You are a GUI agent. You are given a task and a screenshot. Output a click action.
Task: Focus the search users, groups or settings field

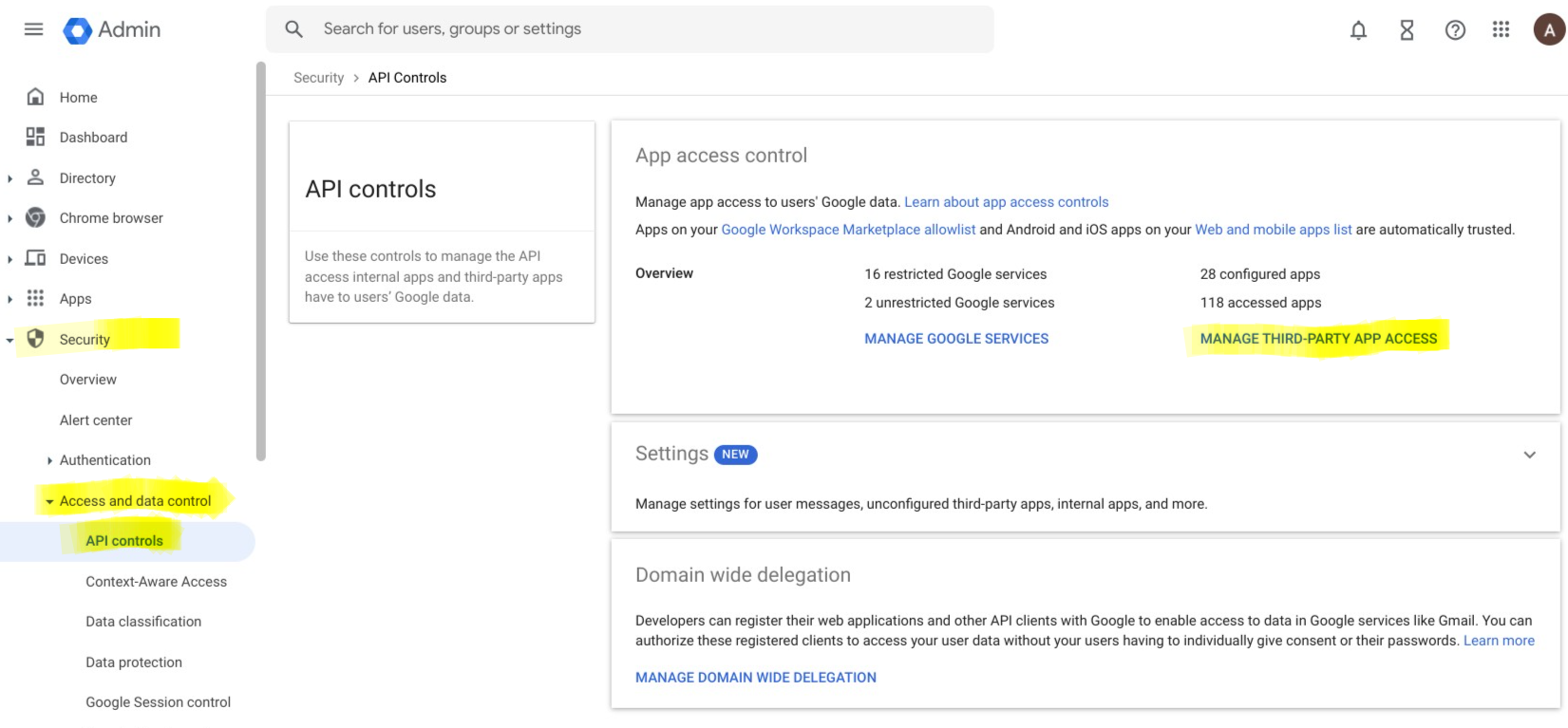(x=630, y=29)
